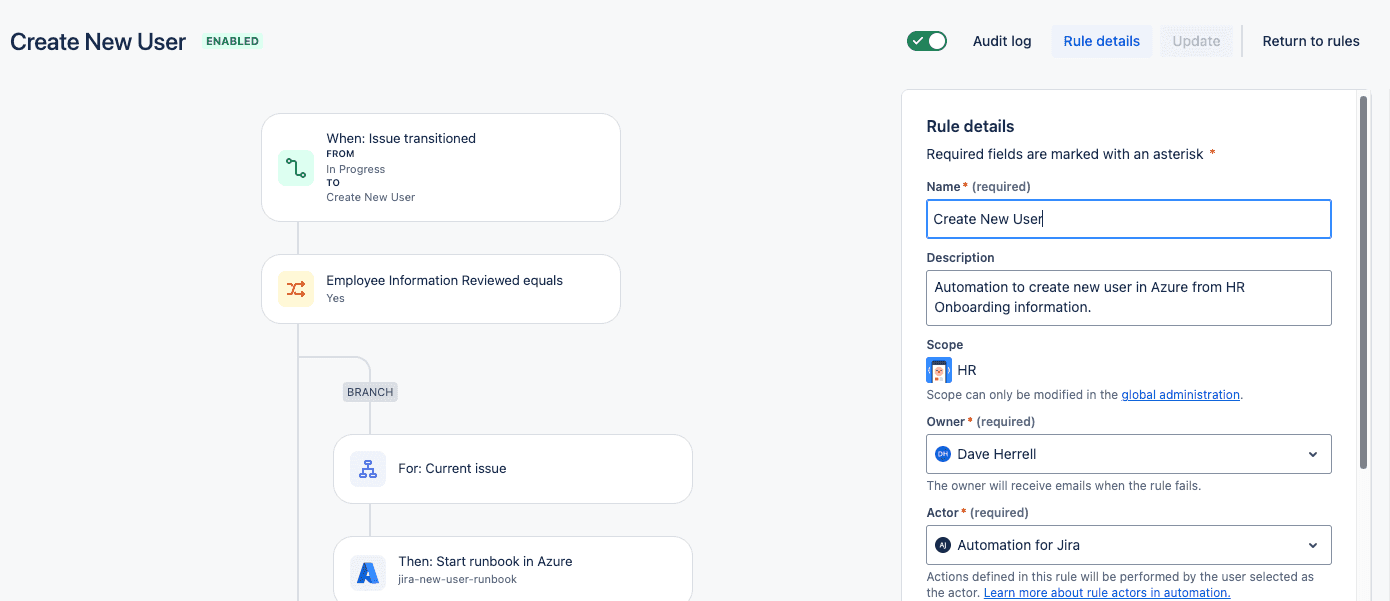Click the jira-new-user-runbook text
The image size is (1390, 601).
pyautogui.click(x=457, y=580)
